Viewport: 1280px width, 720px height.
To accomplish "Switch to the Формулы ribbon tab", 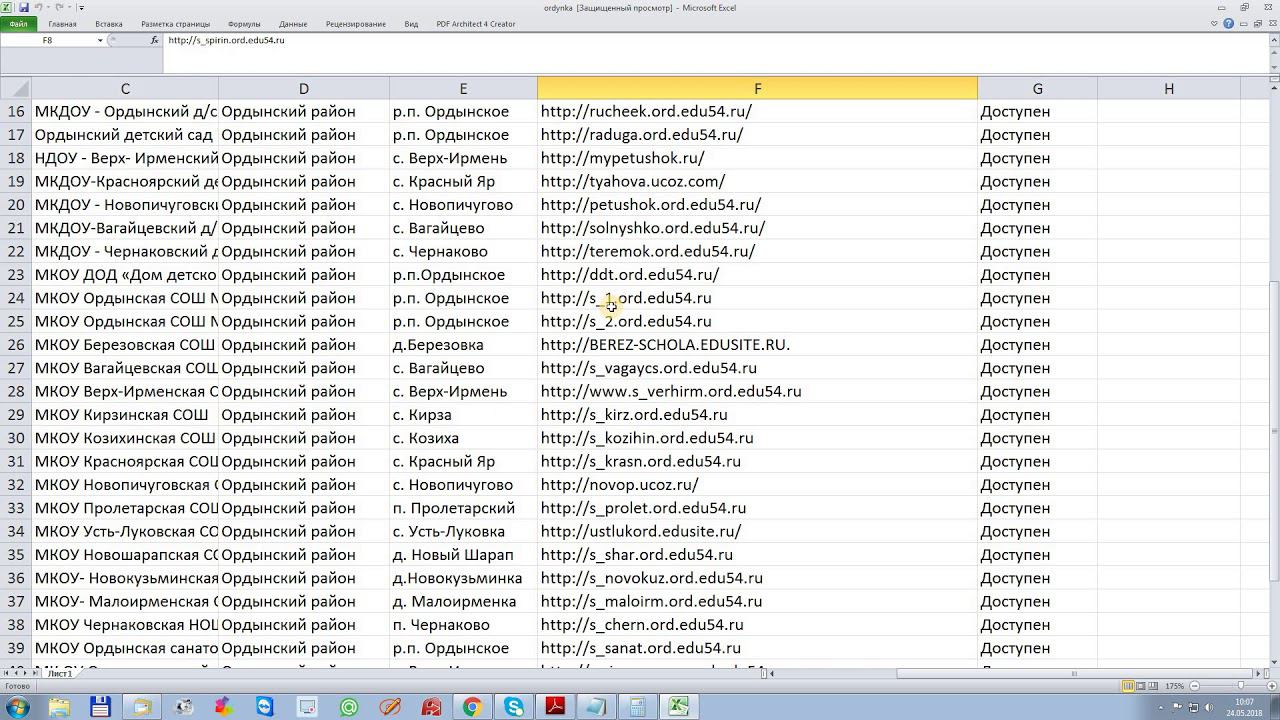I will [244, 24].
